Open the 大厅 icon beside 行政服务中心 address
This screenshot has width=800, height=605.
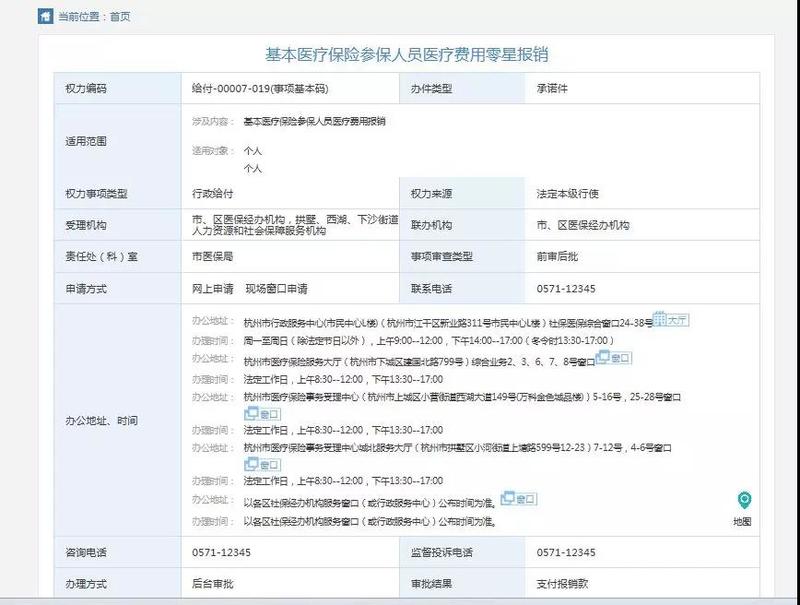coord(670,319)
